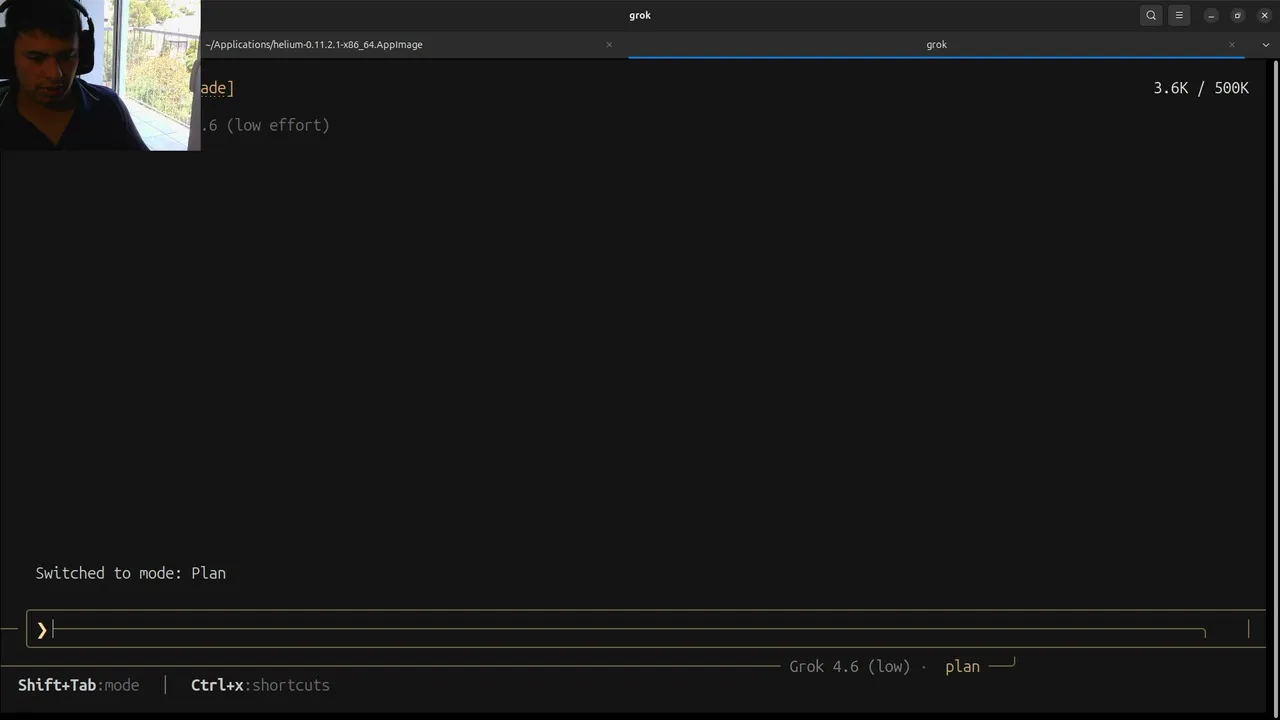Click the Shift+Tab mode hint

(x=78, y=685)
